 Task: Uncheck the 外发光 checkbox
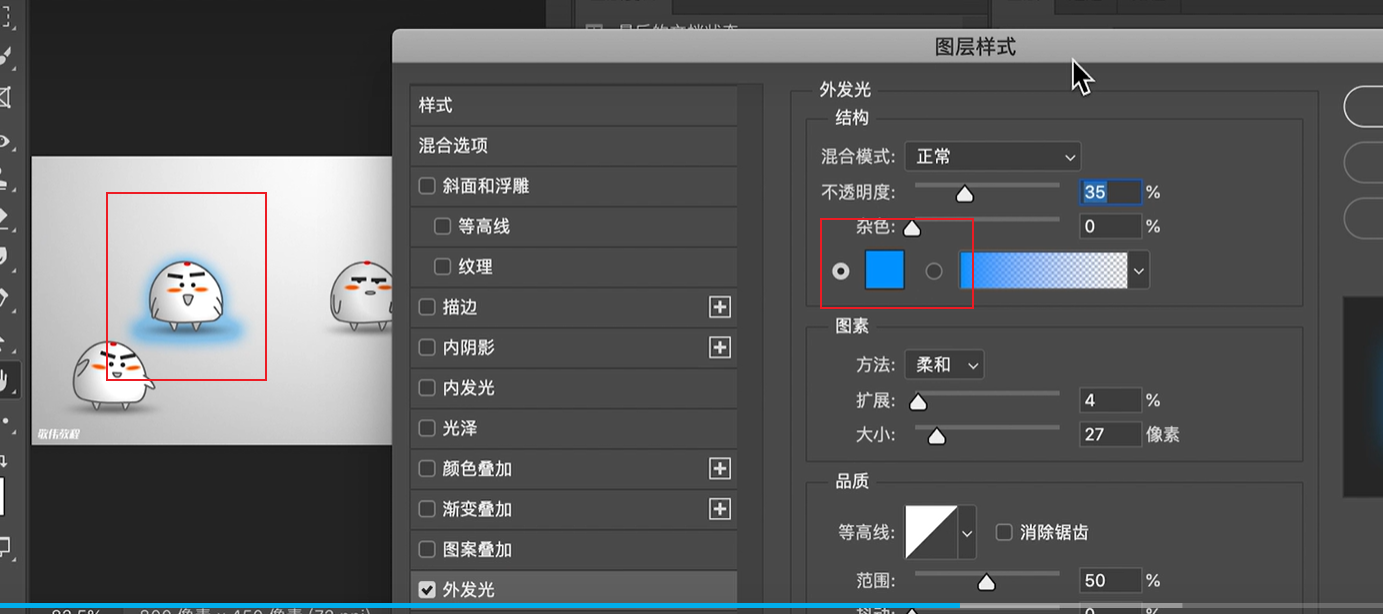[x=427, y=589]
